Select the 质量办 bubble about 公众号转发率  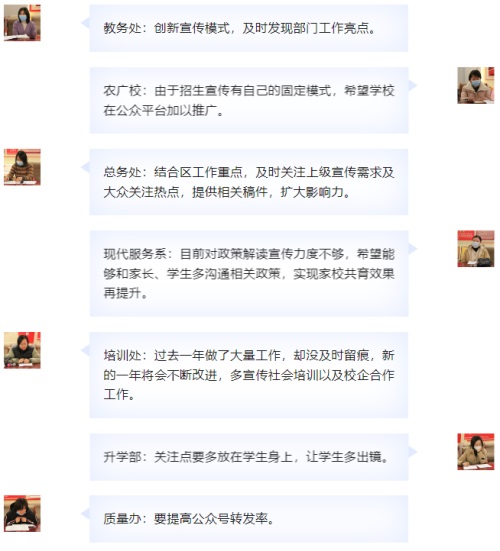249,519
